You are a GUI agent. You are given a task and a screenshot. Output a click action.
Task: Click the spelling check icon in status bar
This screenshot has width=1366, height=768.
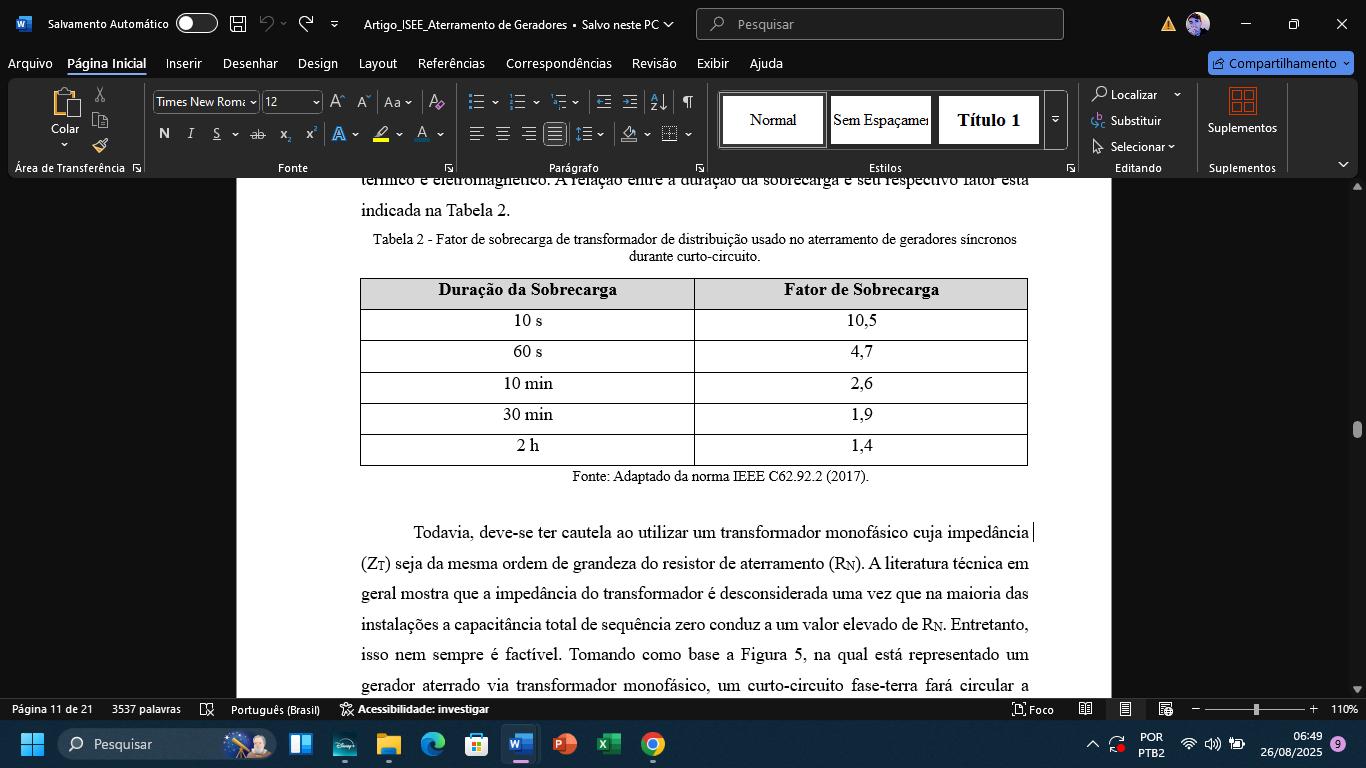pos(207,709)
